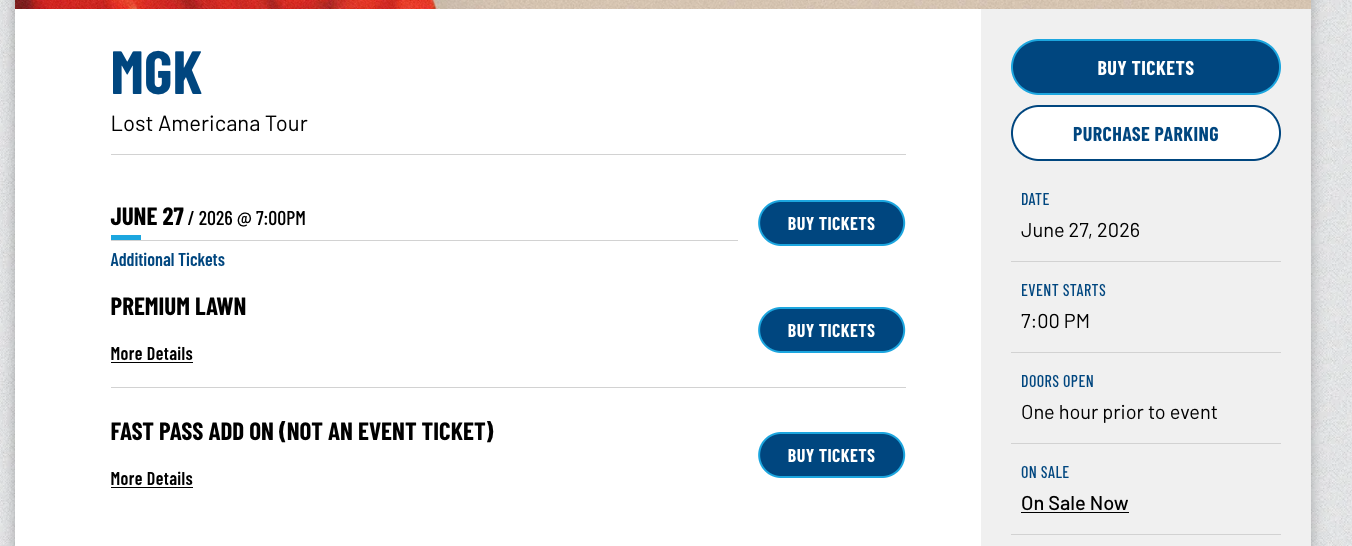Click the One hour prior to event text

[1119, 412]
